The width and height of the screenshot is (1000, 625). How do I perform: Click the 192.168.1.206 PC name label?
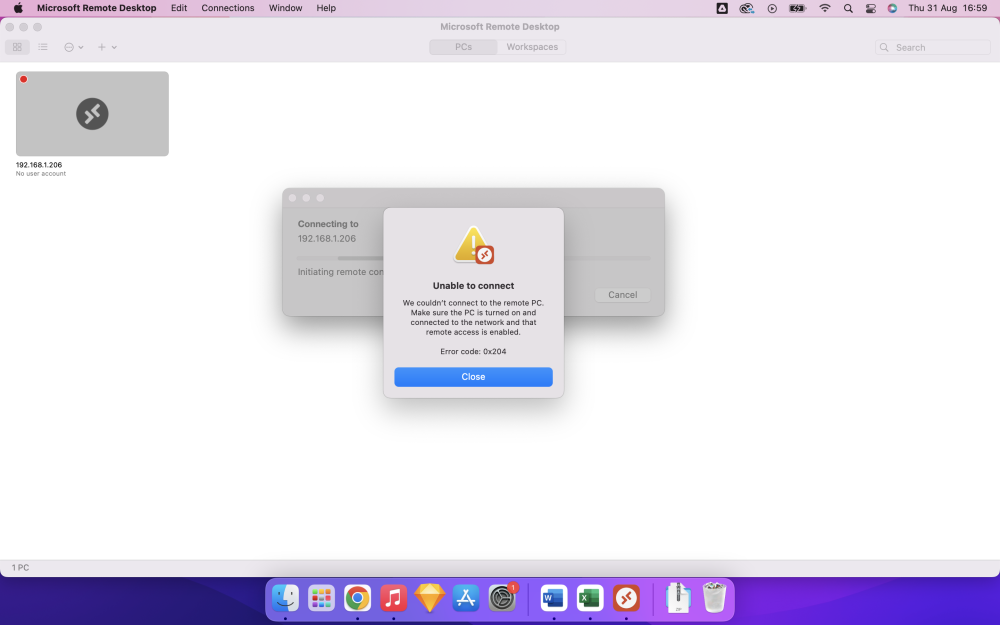point(39,165)
